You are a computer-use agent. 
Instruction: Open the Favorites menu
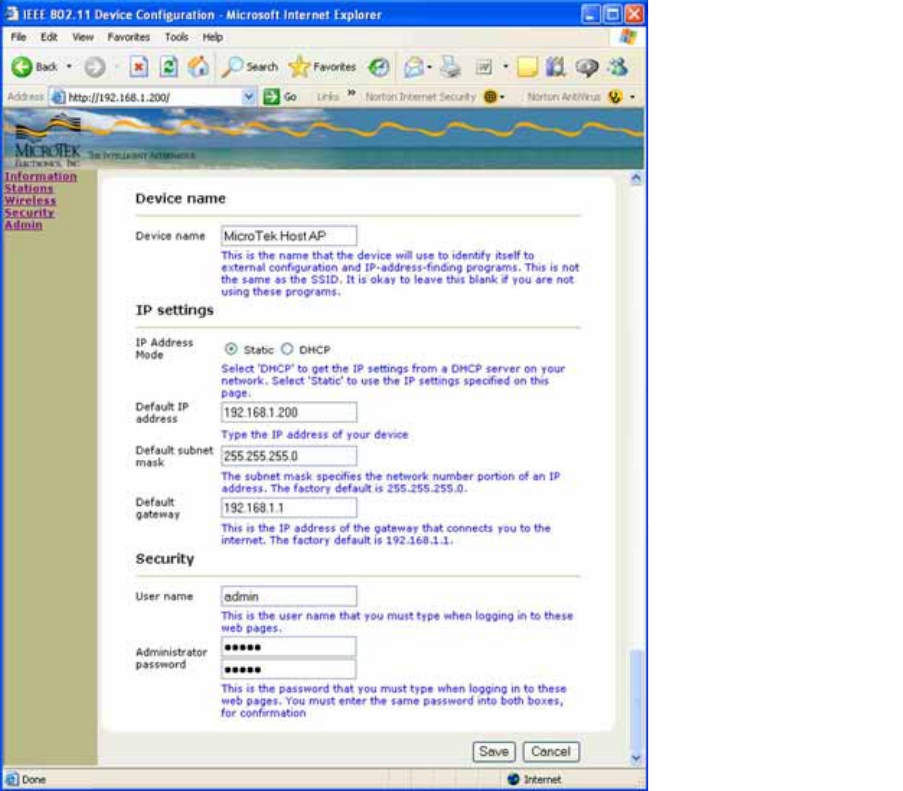128,37
